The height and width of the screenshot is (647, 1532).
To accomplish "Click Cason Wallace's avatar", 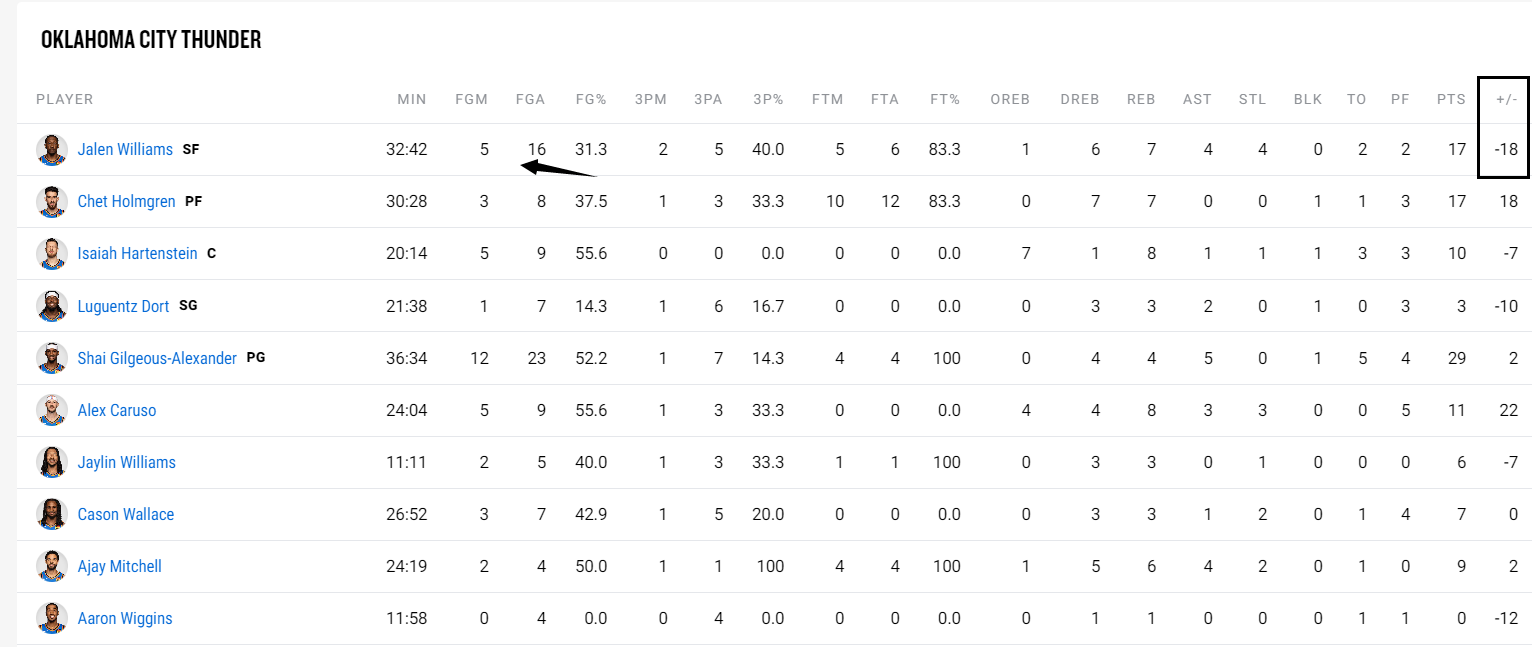I will coord(52,514).
